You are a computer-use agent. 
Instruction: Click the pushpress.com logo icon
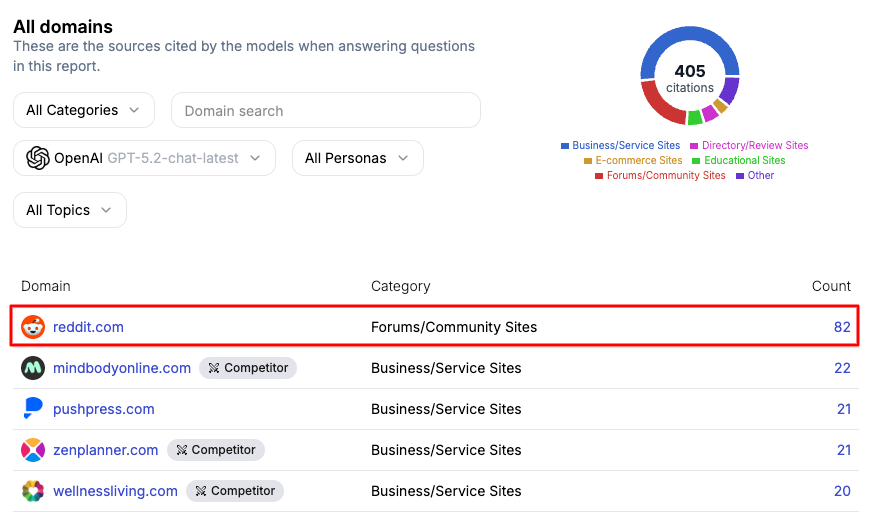[33, 409]
